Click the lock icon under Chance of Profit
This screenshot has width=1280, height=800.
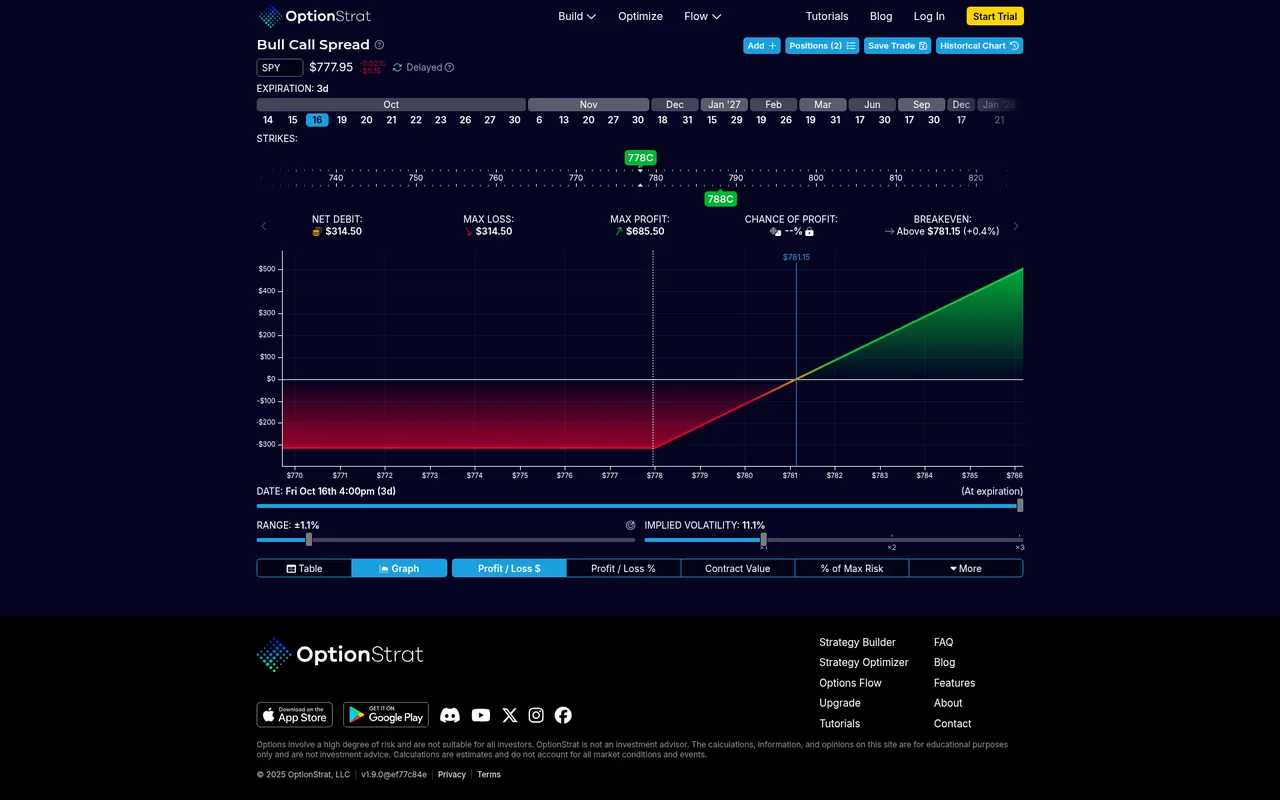(x=809, y=232)
